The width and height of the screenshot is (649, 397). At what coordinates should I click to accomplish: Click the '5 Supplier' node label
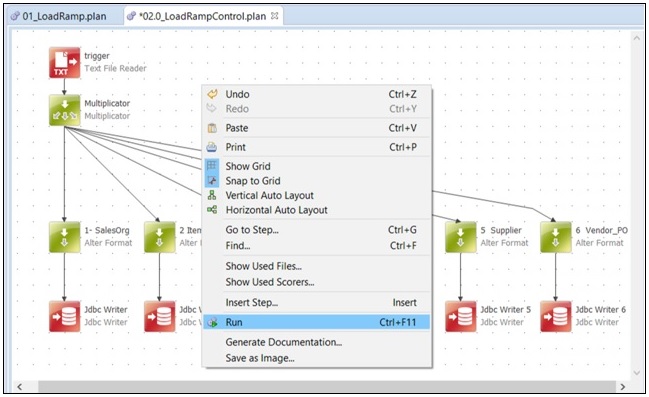(501, 230)
